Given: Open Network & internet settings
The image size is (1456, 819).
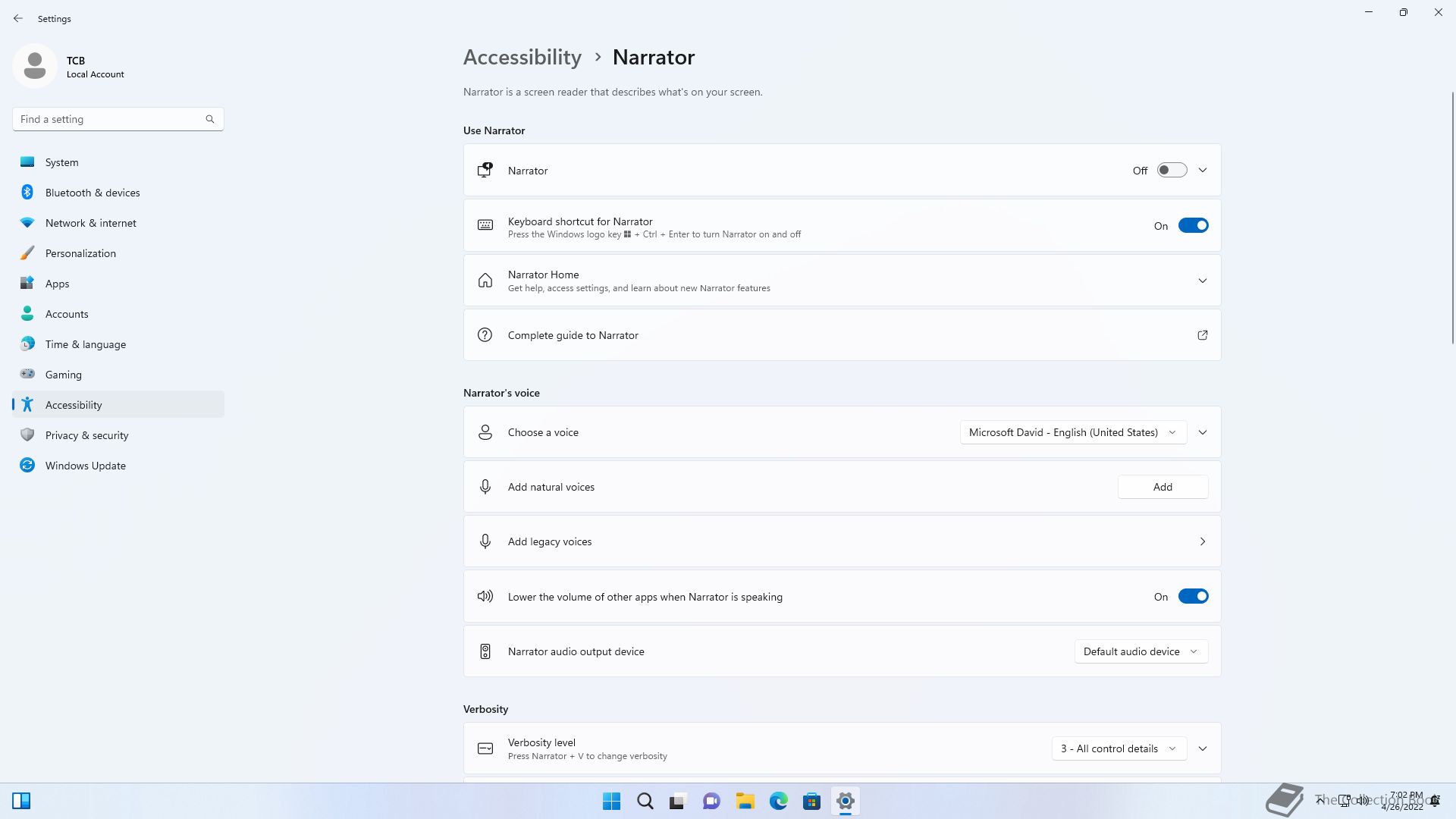Looking at the screenshot, I should [118, 223].
